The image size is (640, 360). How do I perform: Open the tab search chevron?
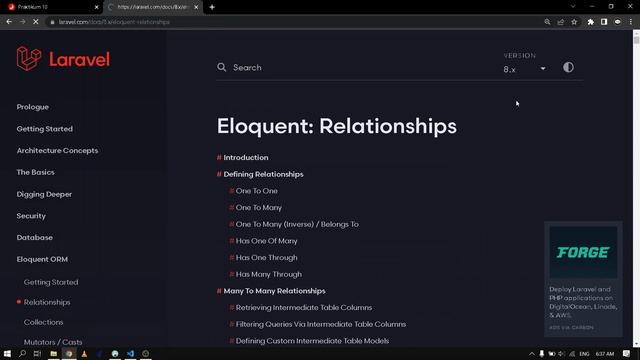pos(573,7)
